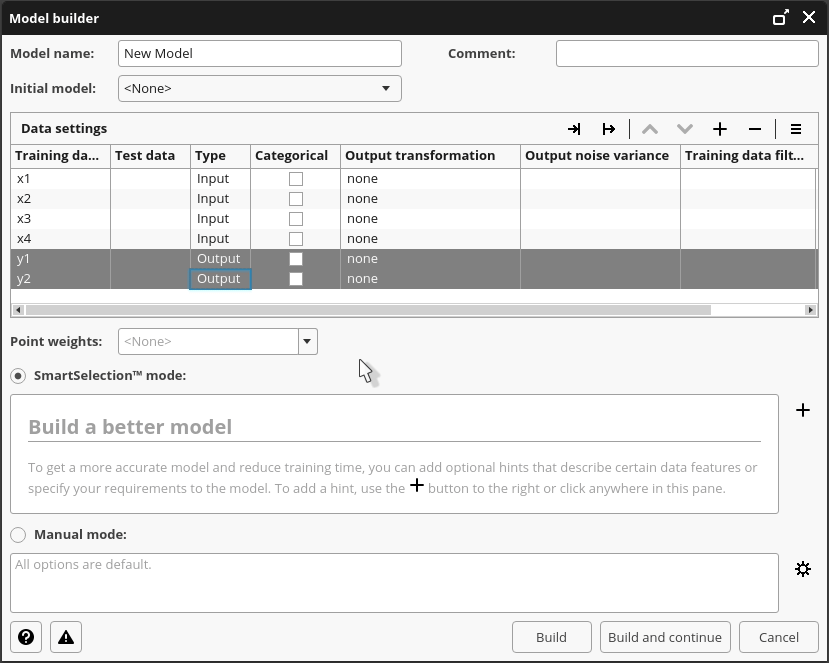Click the Training data column header

coord(60,156)
